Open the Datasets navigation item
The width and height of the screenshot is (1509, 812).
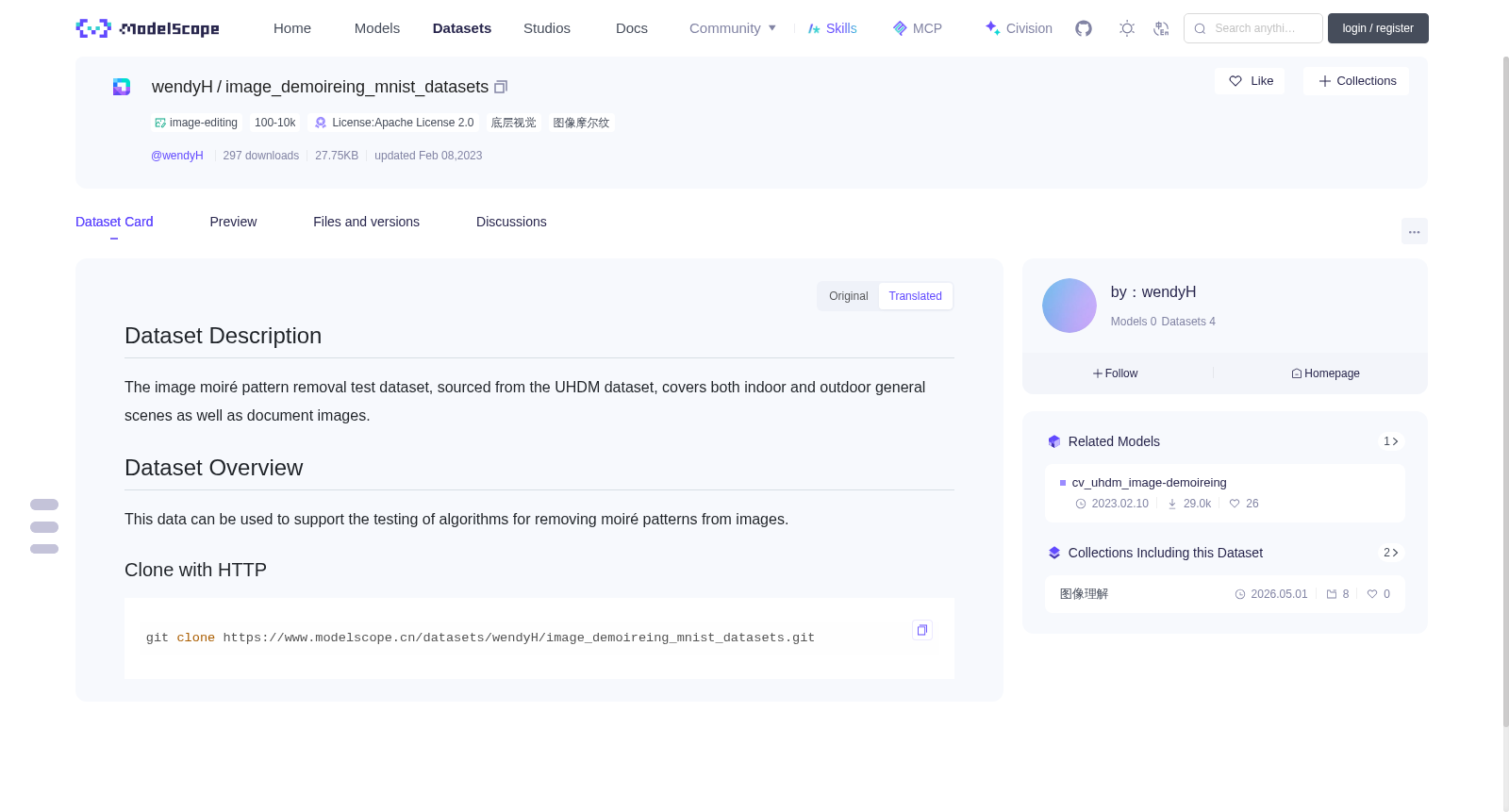tap(462, 28)
